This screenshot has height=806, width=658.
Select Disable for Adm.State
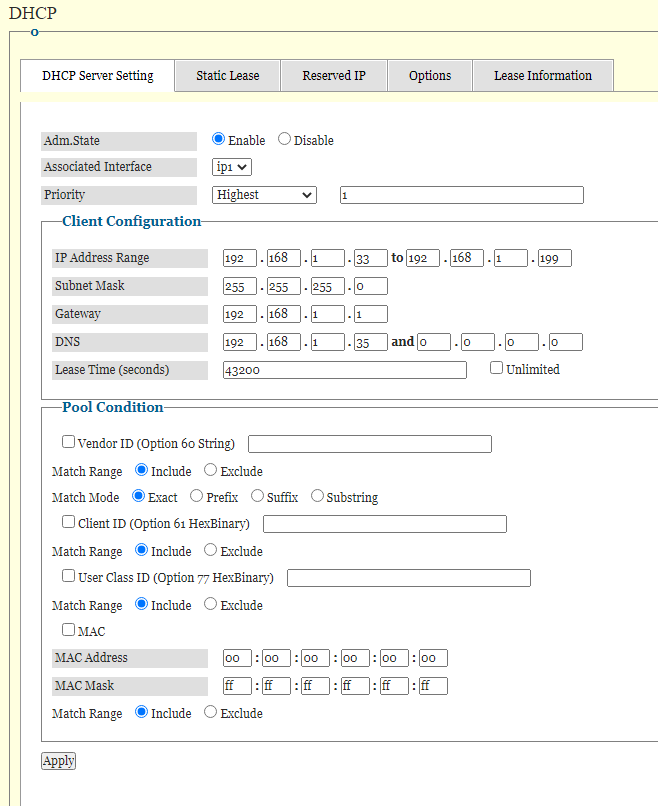tap(284, 139)
